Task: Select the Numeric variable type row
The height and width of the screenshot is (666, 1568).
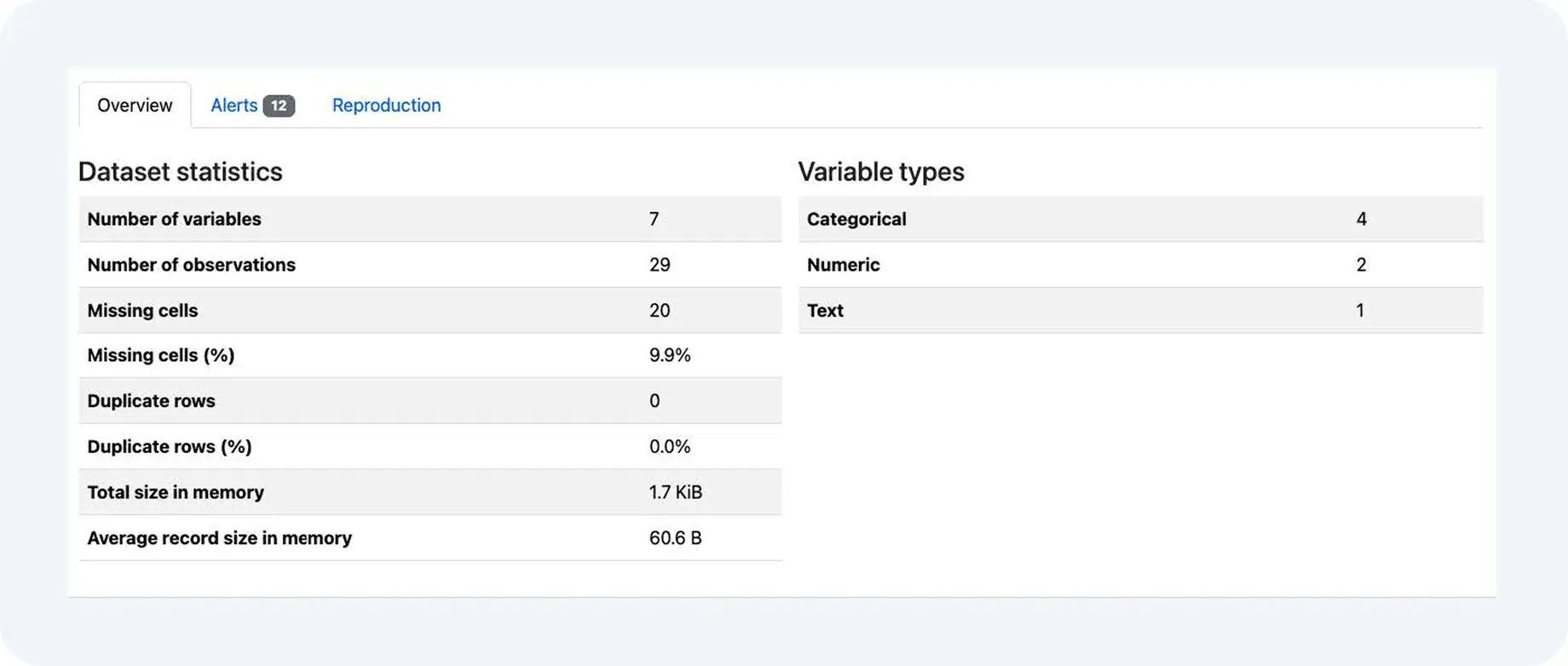Action: [843, 265]
